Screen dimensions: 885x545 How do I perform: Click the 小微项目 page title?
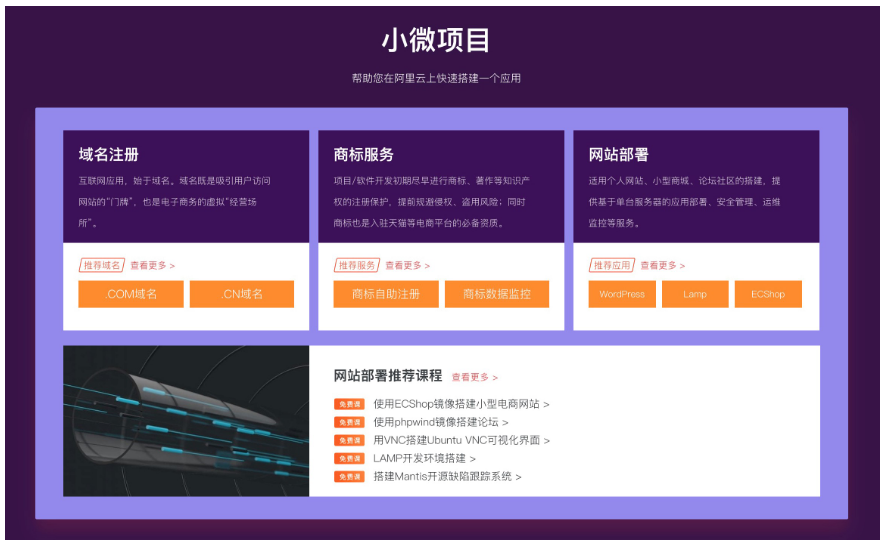click(x=436, y=40)
